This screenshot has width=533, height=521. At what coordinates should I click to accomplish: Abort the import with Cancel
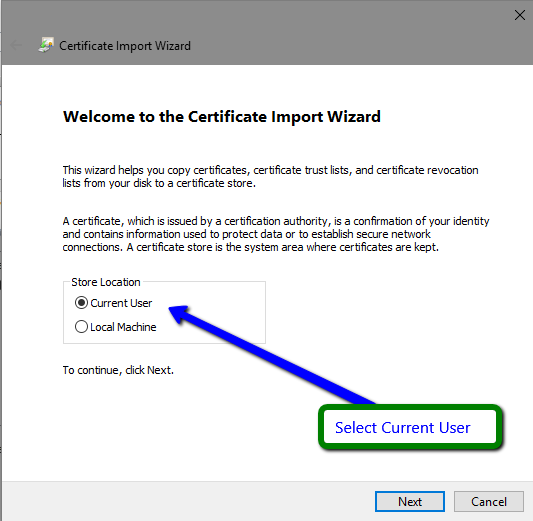(488, 501)
